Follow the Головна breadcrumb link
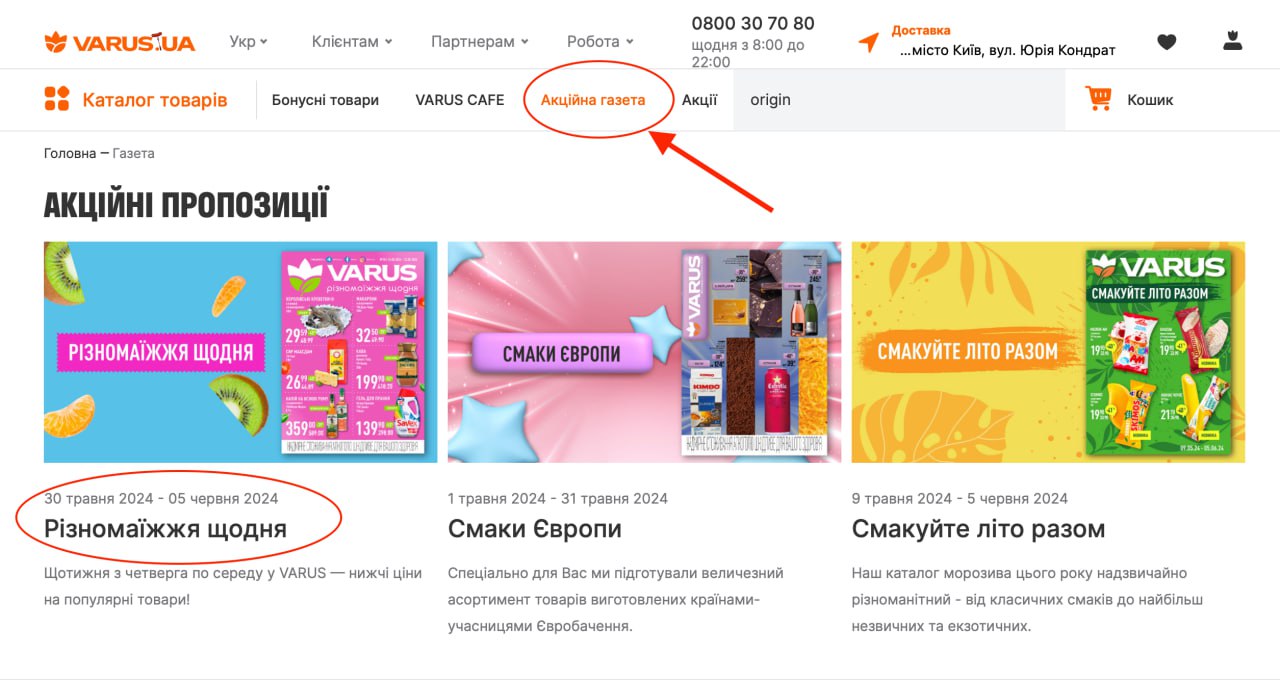The height and width of the screenshot is (680, 1280). [69, 153]
